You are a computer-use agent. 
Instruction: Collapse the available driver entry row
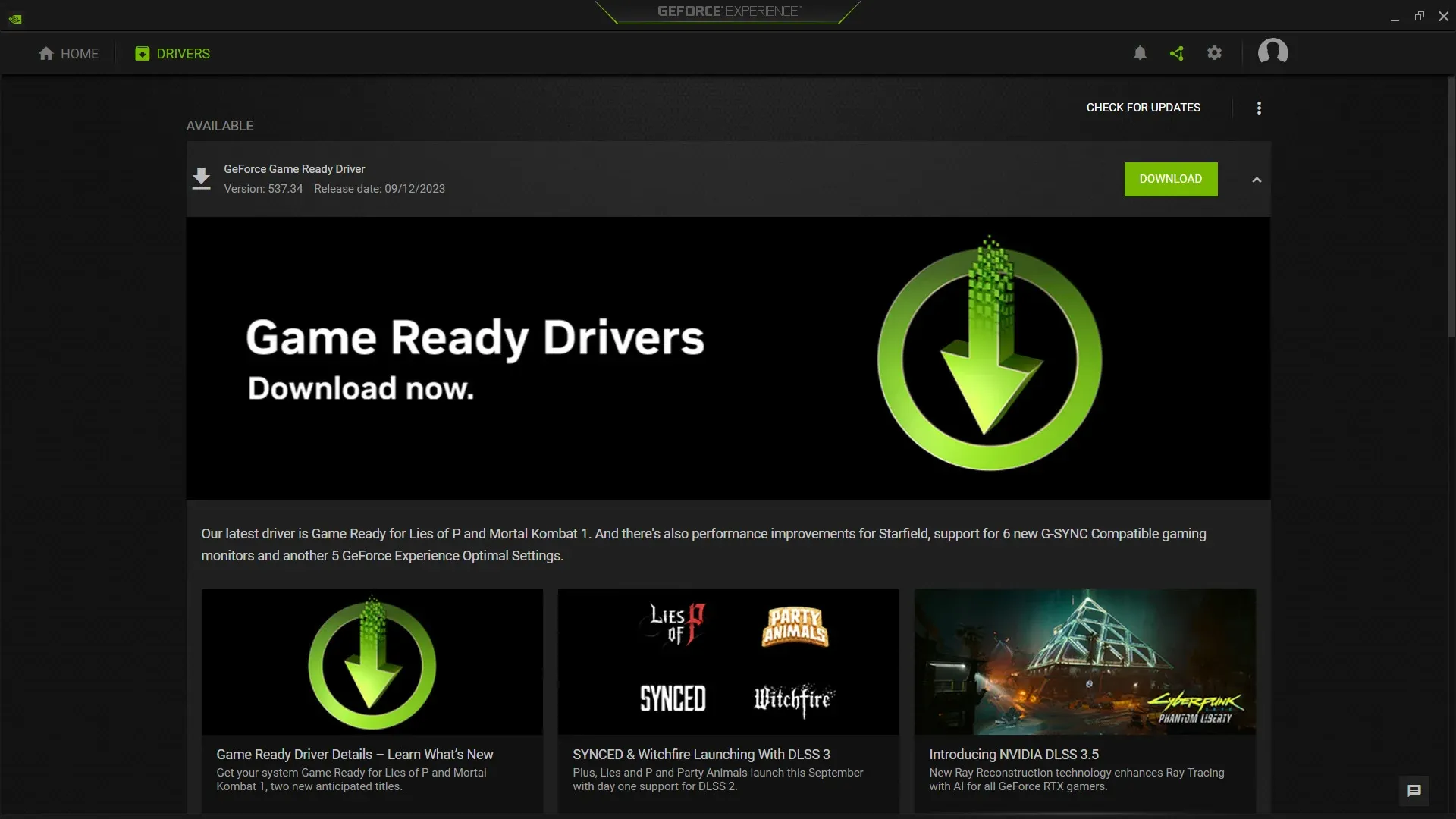tap(1256, 179)
